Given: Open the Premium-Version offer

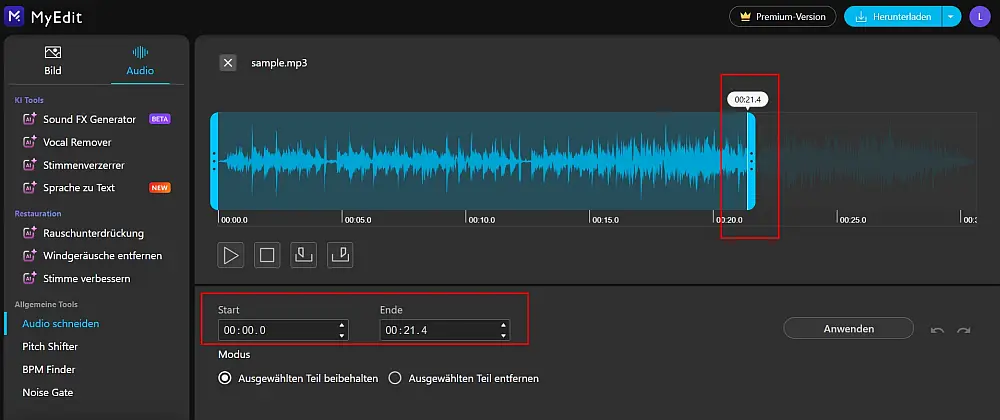Looking at the screenshot, I should 783,17.
